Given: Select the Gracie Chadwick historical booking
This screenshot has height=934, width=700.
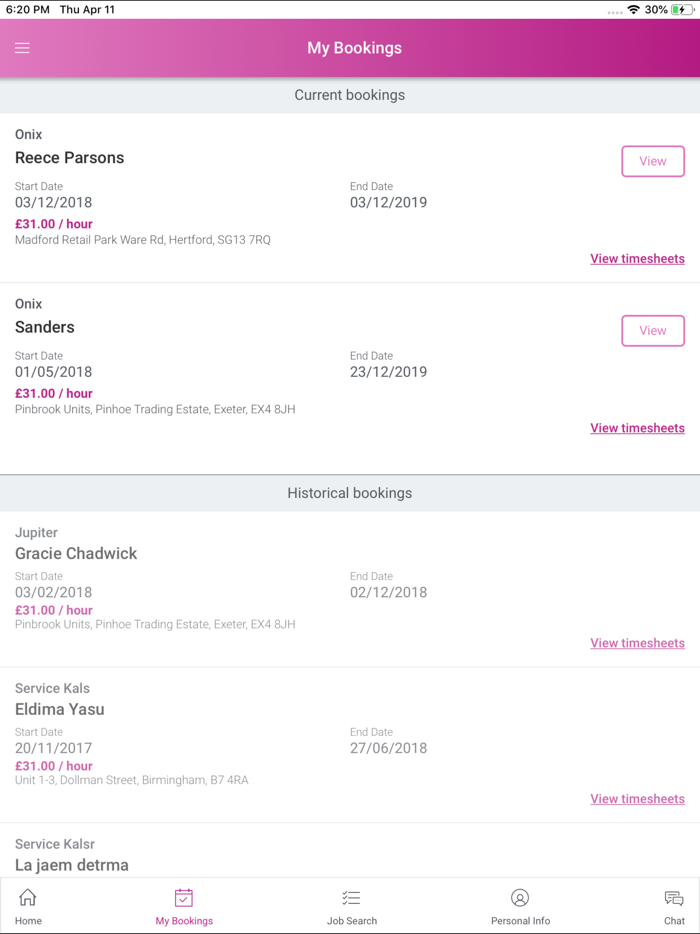Looking at the screenshot, I should [x=76, y=554].
